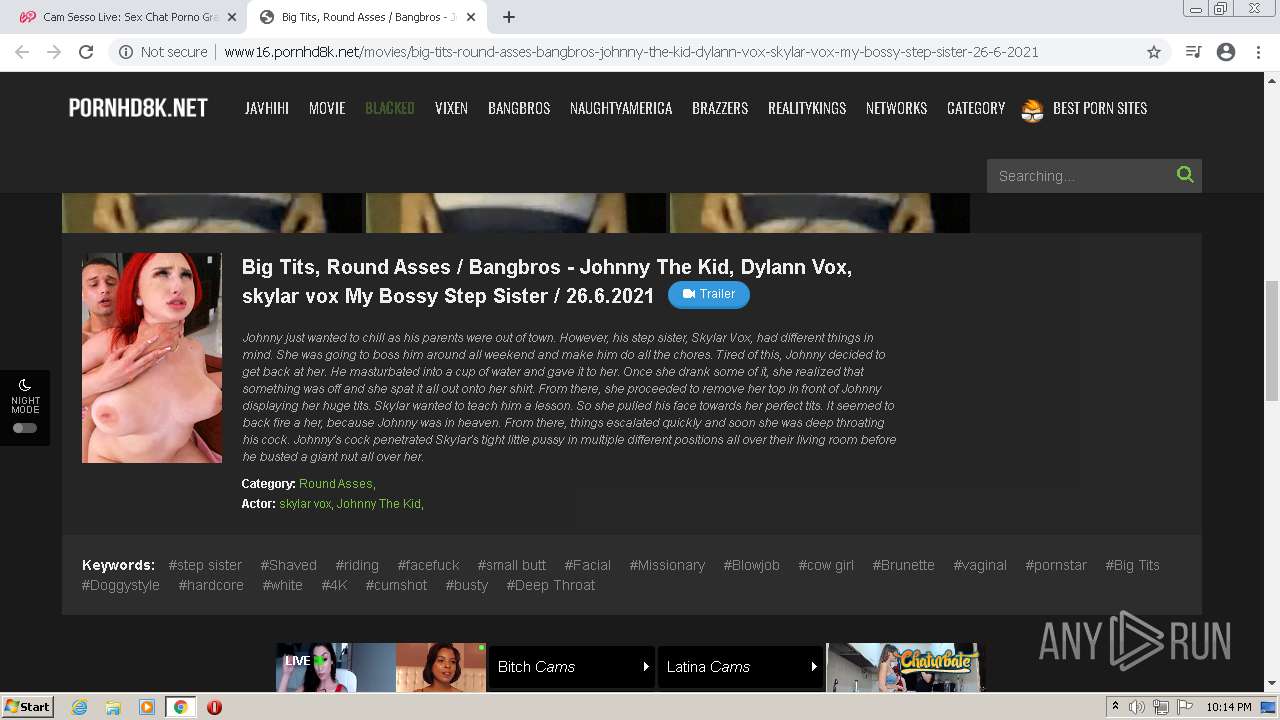
Task: Open the Chrome three-dot menu
Action: (x=1258, y=52)
